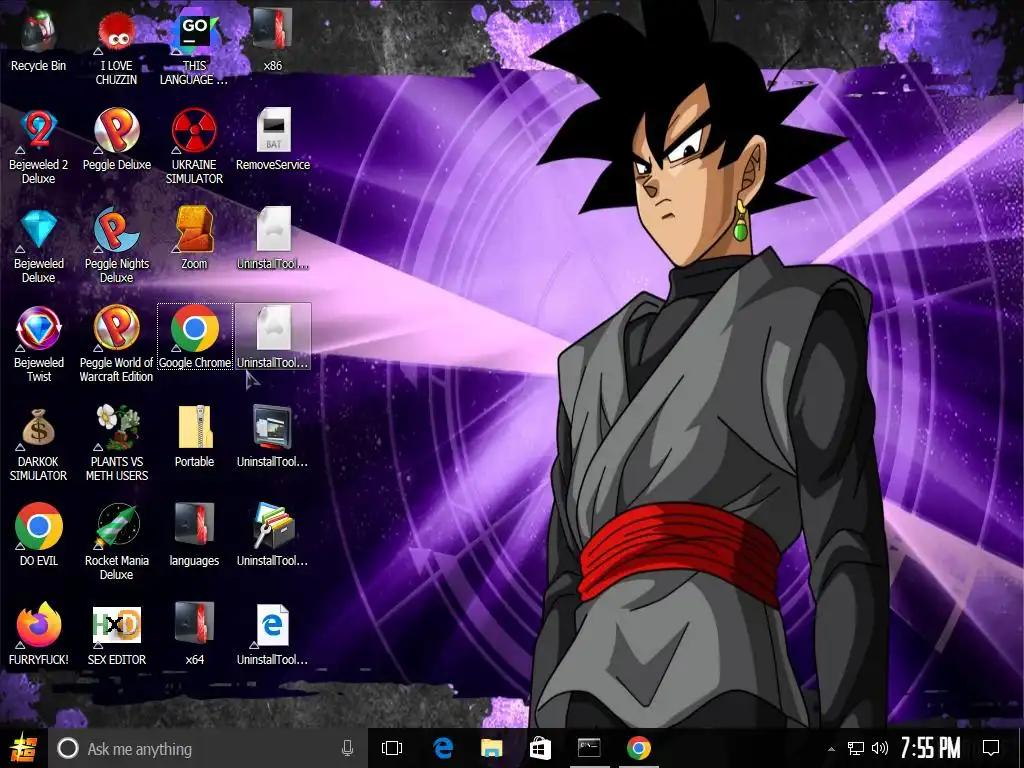The image size is (1024, 768).
Task: Activate the taskbar microphone icon
Action: (347, 748)
